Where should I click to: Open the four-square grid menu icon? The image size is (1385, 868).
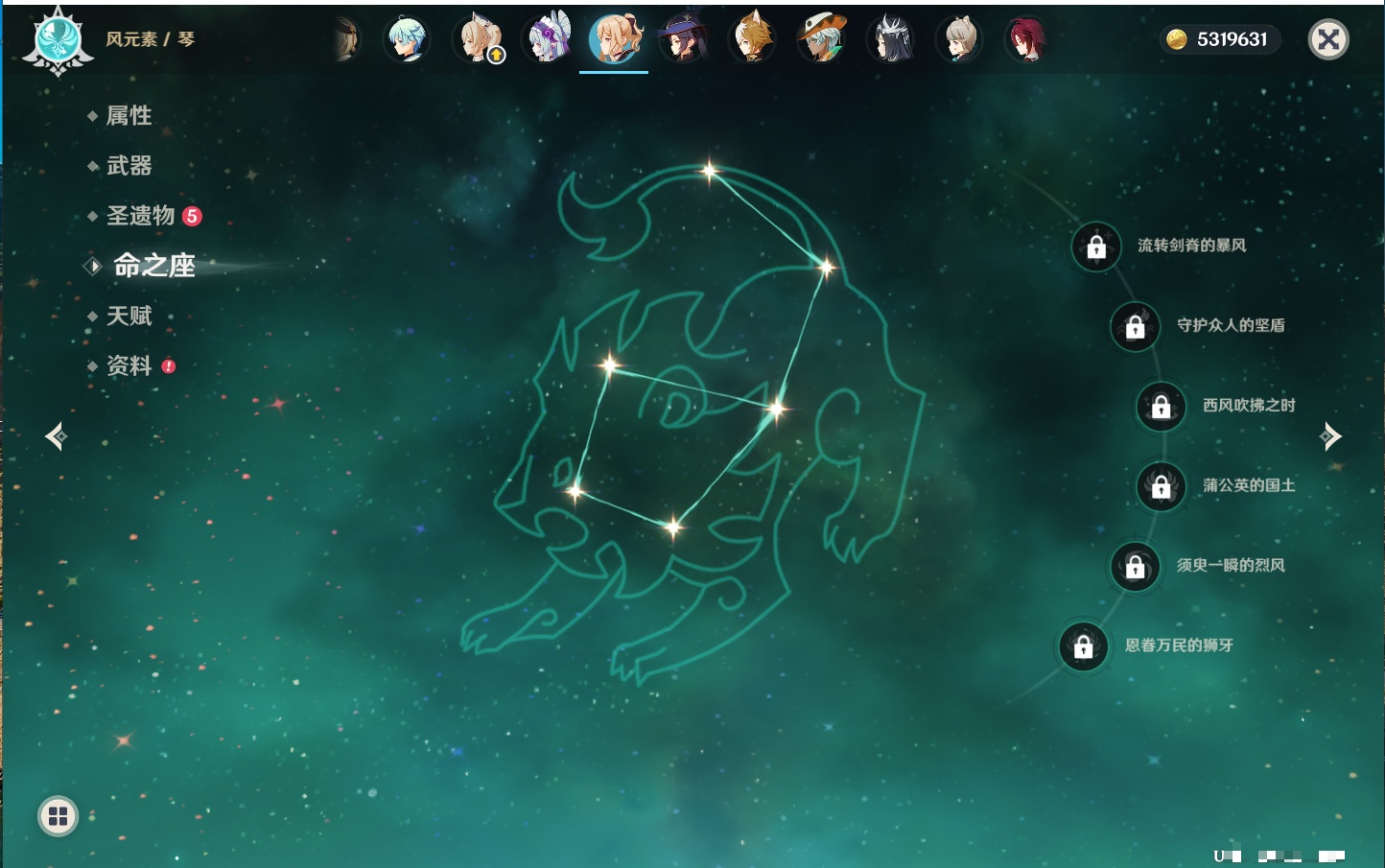[58, 816]
